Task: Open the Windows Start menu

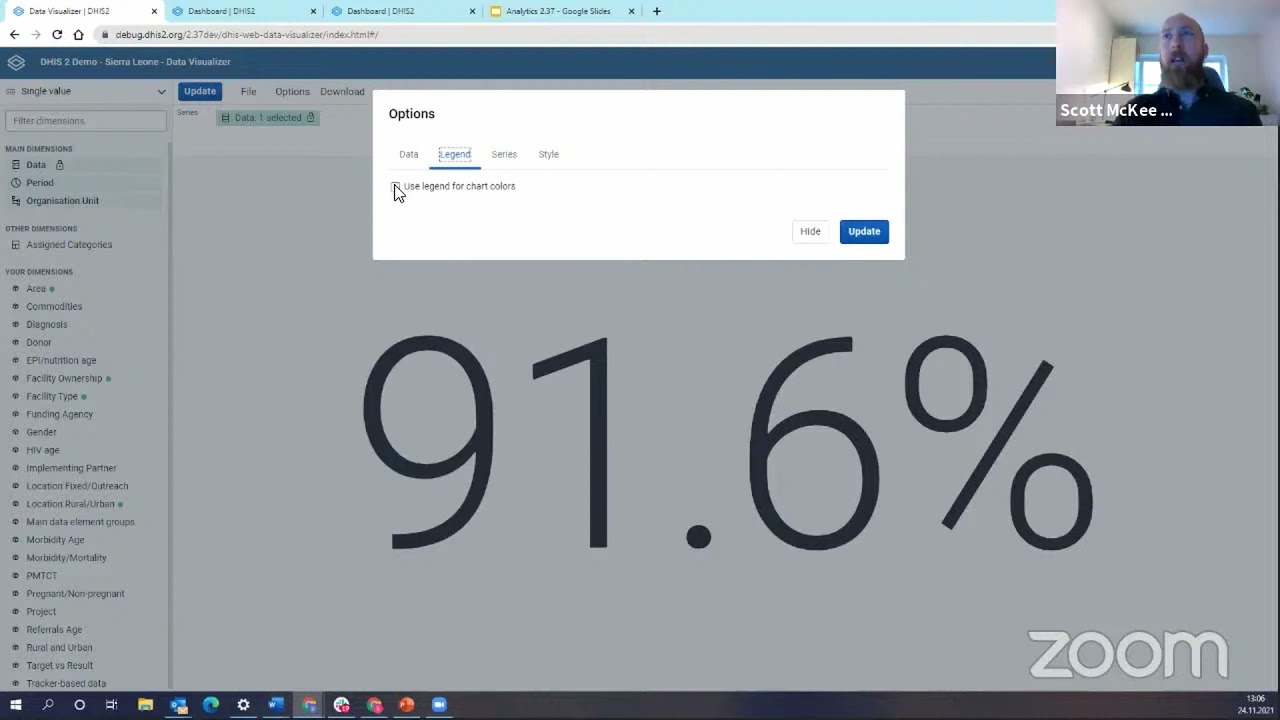Action: pos(16,705)
